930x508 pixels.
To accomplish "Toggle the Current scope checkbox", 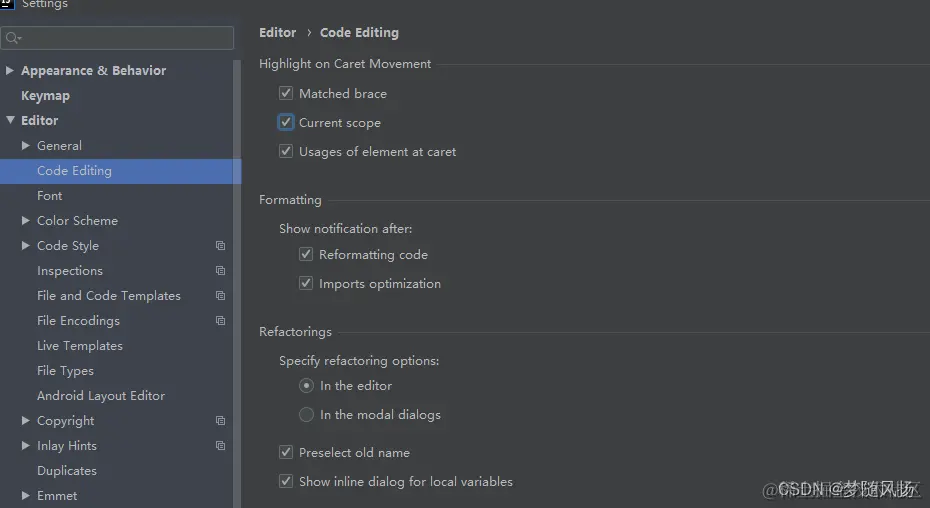I will pyautogui.click(x=286, y=122).
